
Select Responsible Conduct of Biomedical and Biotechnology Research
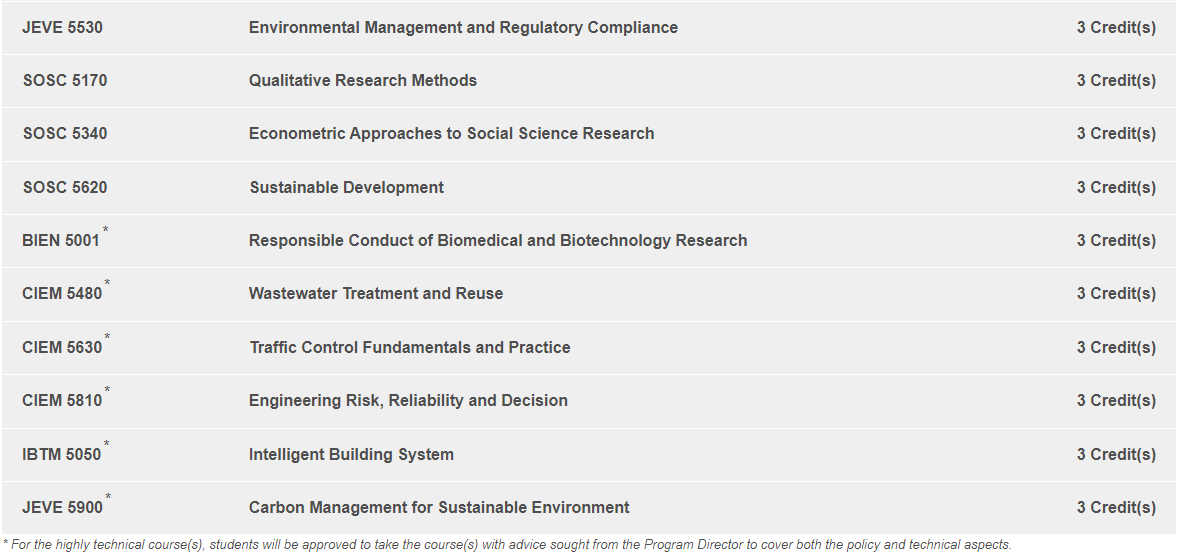(x=498, y=241)
